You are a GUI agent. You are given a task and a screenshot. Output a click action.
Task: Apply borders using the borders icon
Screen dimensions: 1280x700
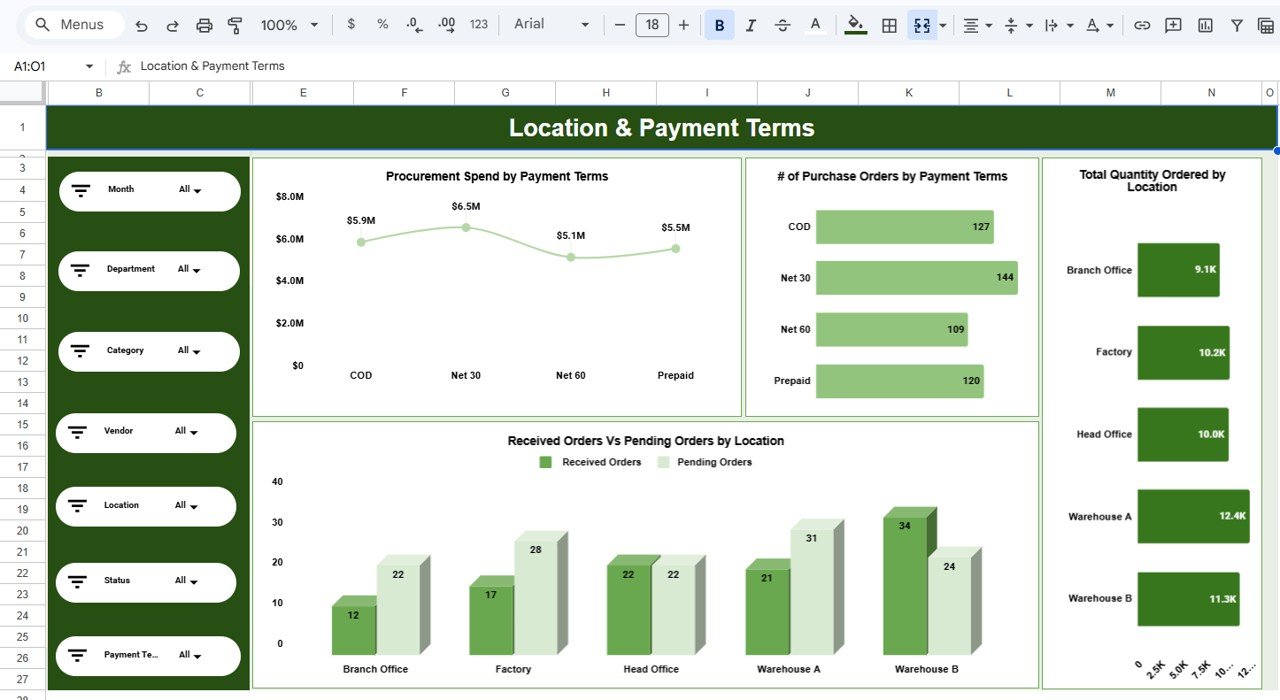(x=889, y=24)
